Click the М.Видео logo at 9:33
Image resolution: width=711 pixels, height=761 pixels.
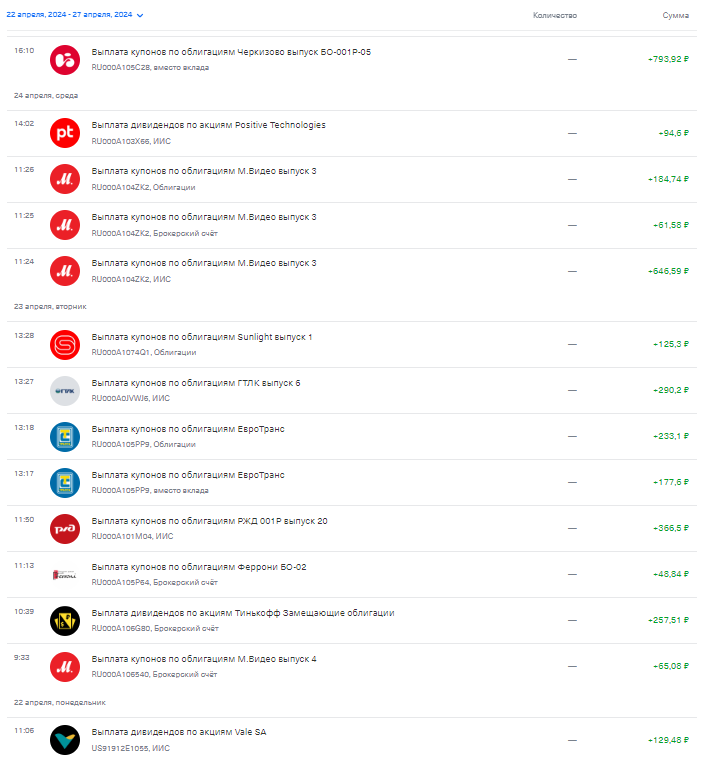click(65, 667)
